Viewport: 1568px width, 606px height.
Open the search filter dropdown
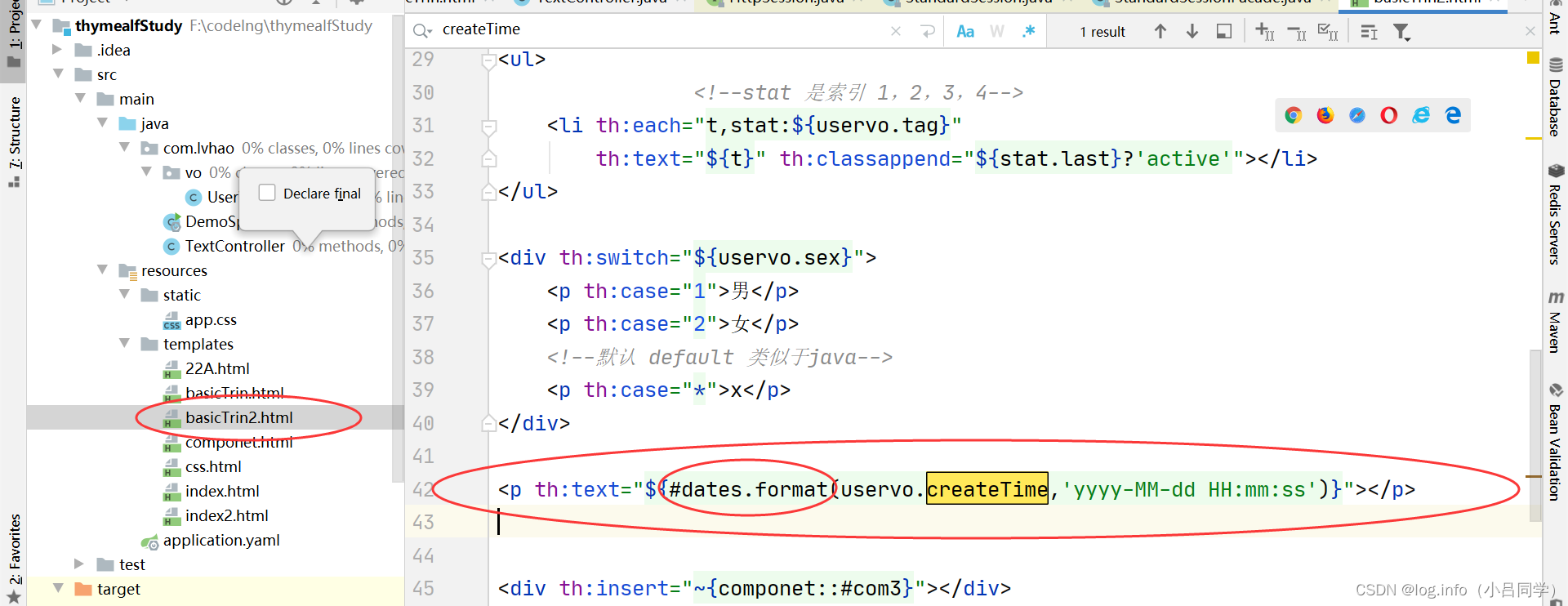pos(1402,32)
